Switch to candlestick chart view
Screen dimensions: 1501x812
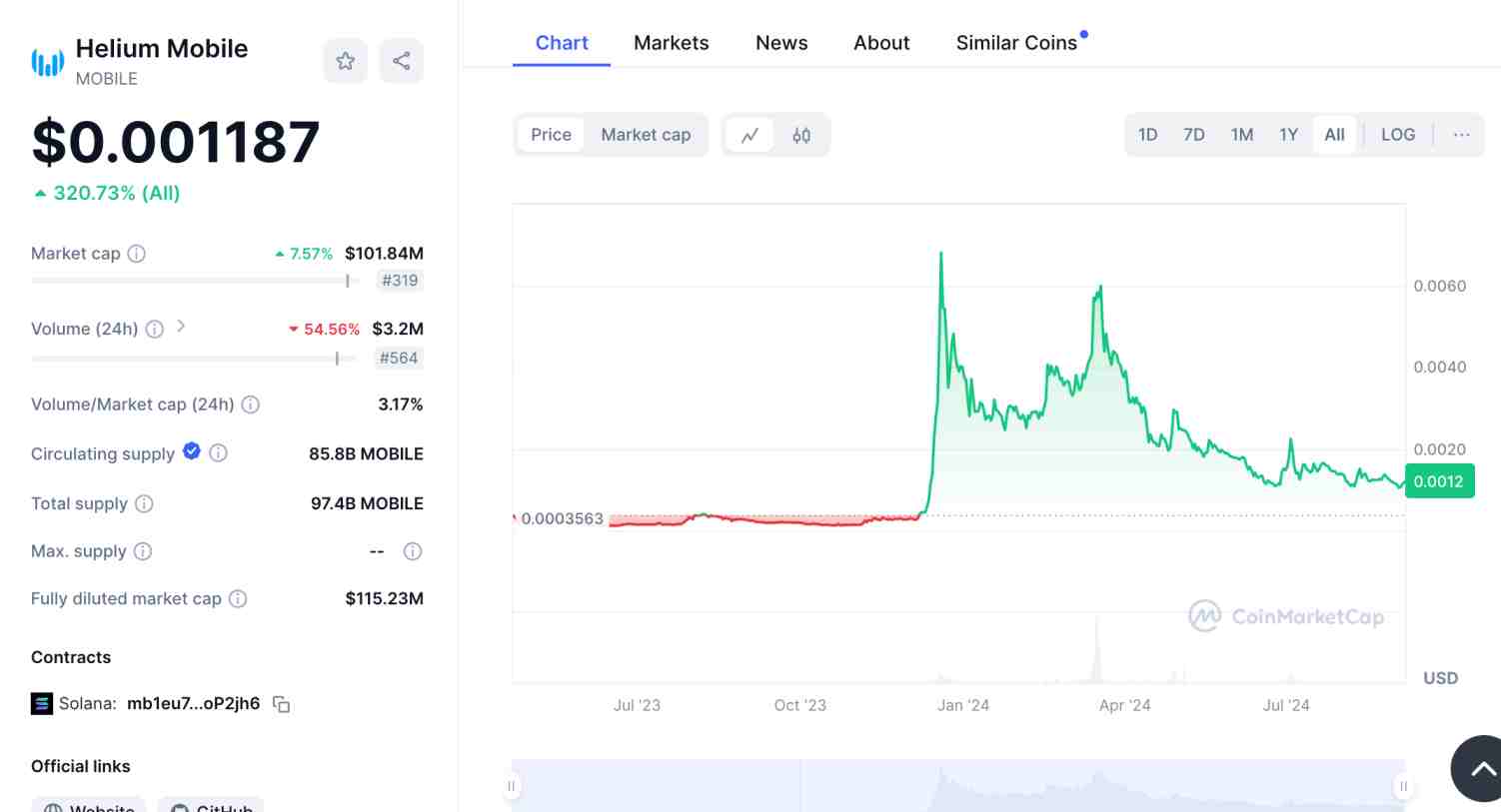pyautogui.click(x=801, y=135)
